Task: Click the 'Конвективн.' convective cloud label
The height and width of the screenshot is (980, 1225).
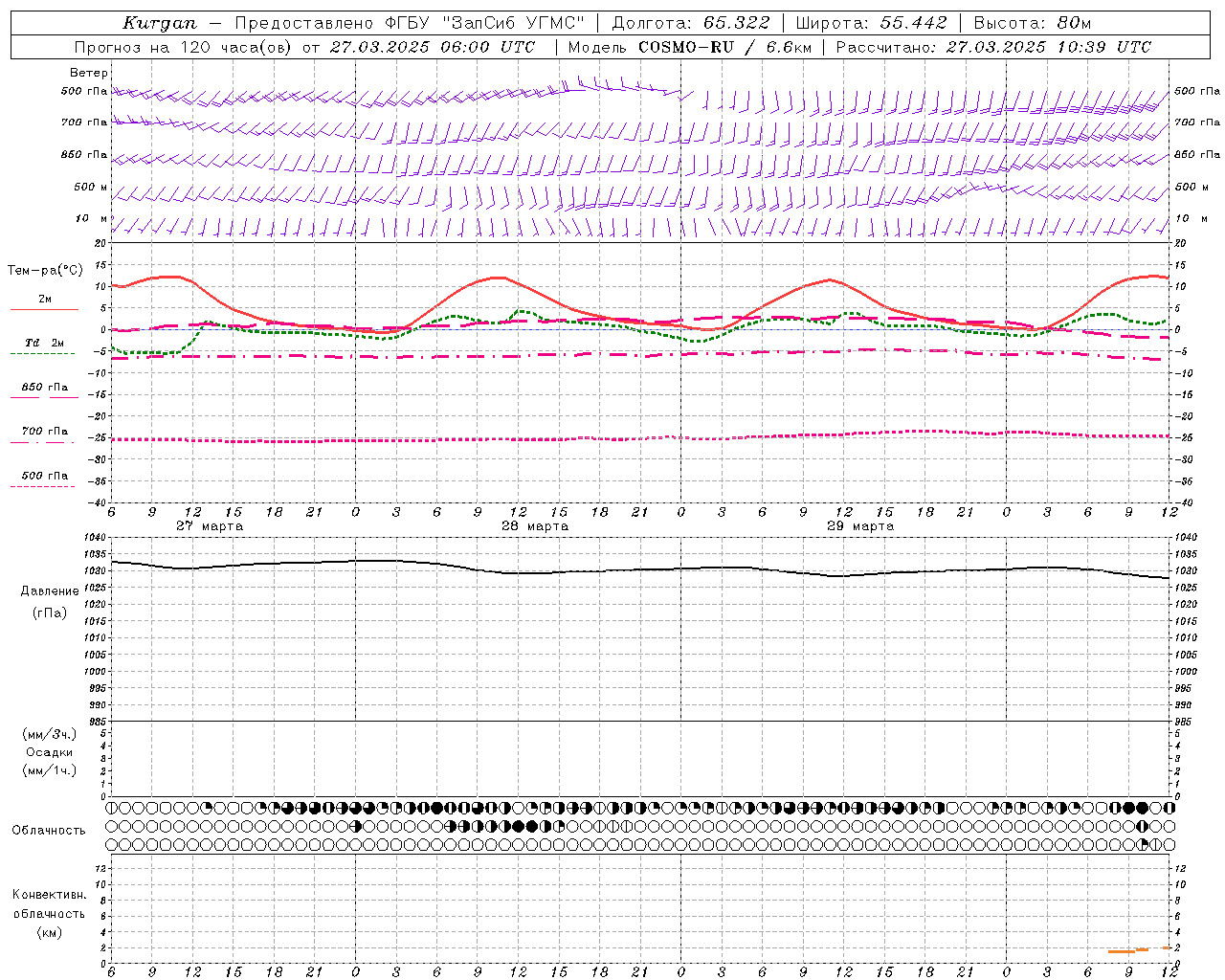Action: coord(50,895)
